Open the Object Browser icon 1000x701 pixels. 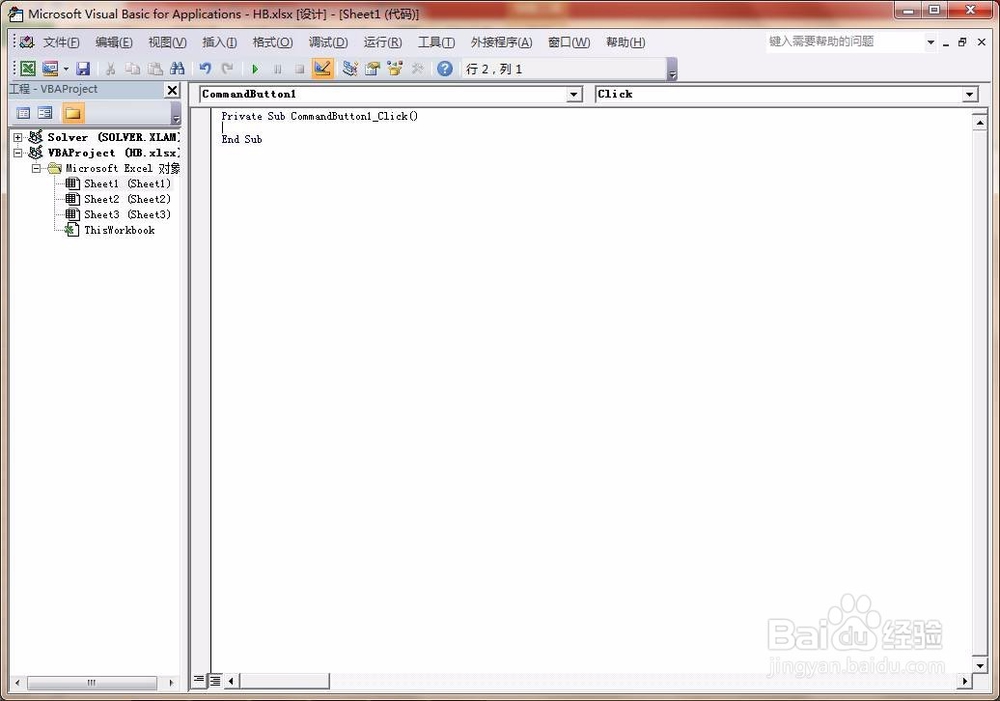pyautogui.click(x=395, y=68)
